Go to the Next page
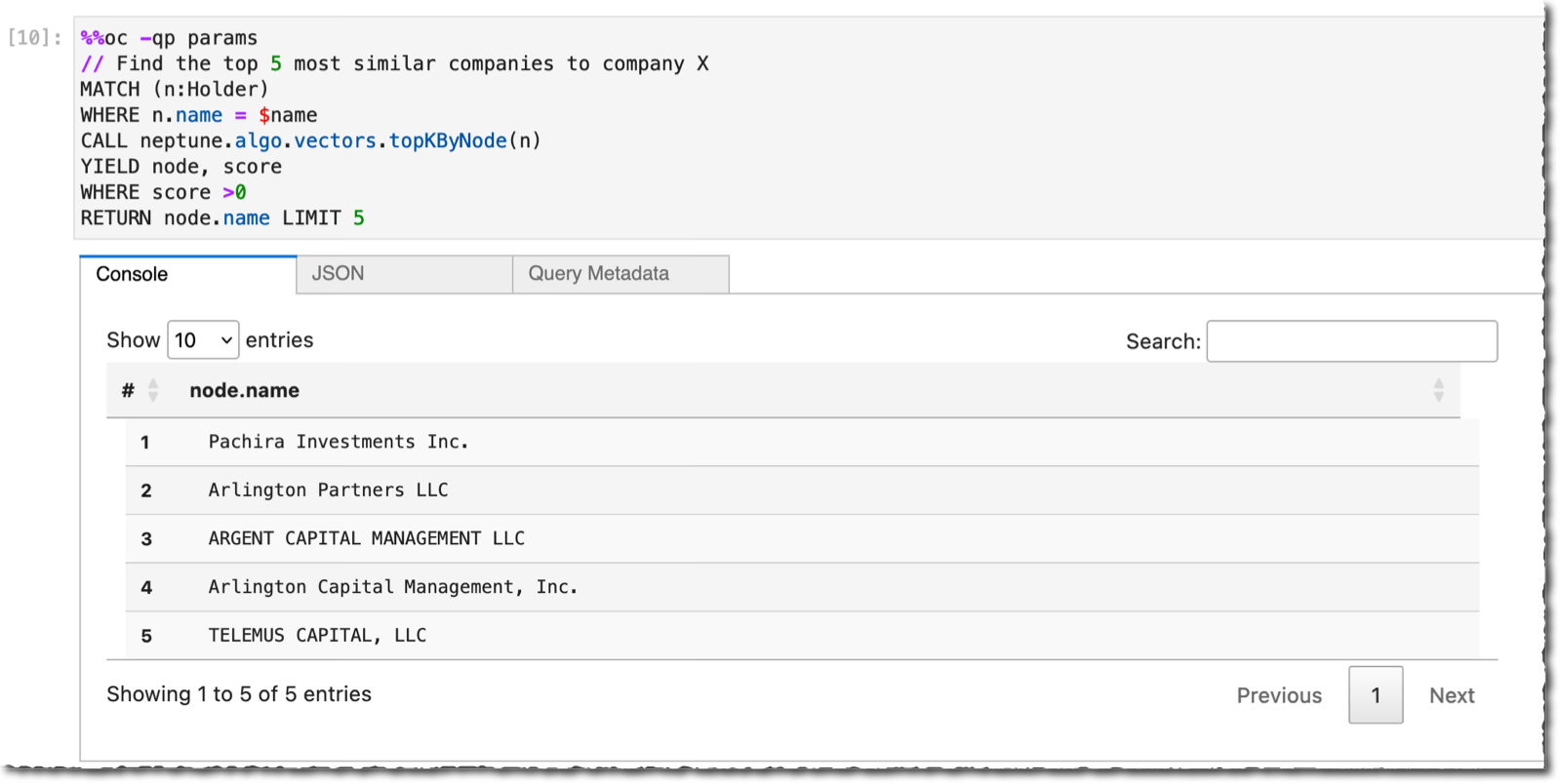The height and width of the screenshot is (784, 1561). [1452, 695]
